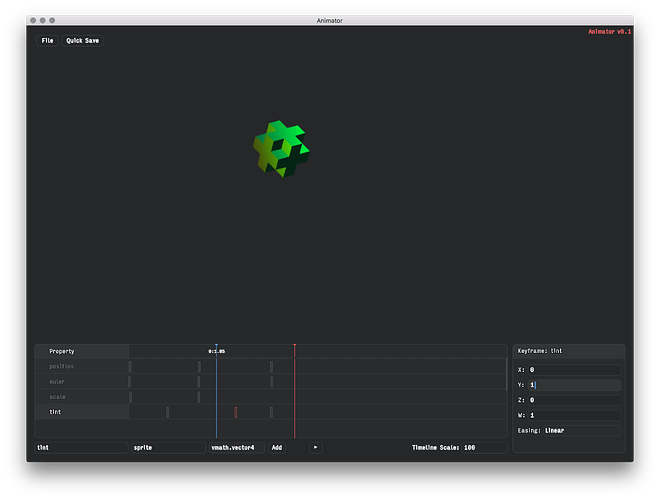Viewport: 660px width, 500px height.
Task: Click the vmath.vector4 type selector
Action: coord(236,448)
